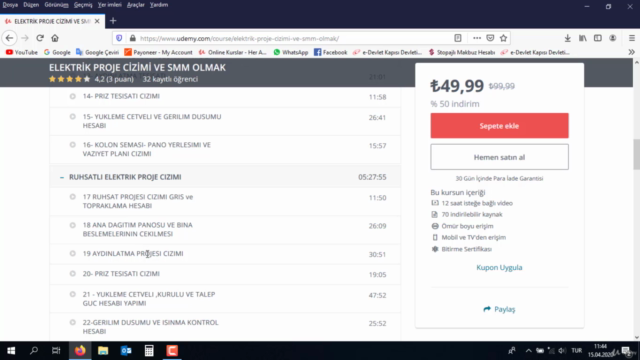
Task: Click lesson duration 47:52
Action: pyautogui.click(x=377, y=295)
